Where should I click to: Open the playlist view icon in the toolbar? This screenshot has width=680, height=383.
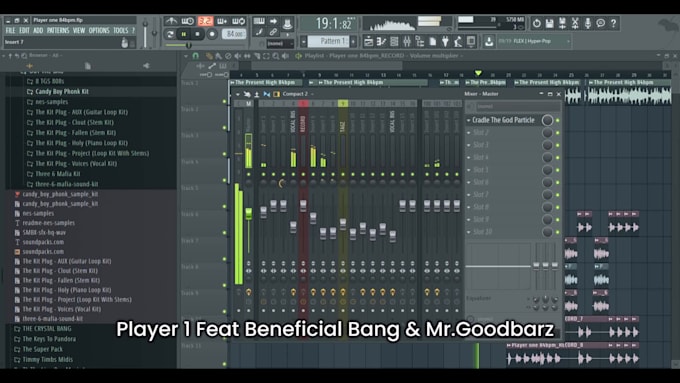(369, 42)
